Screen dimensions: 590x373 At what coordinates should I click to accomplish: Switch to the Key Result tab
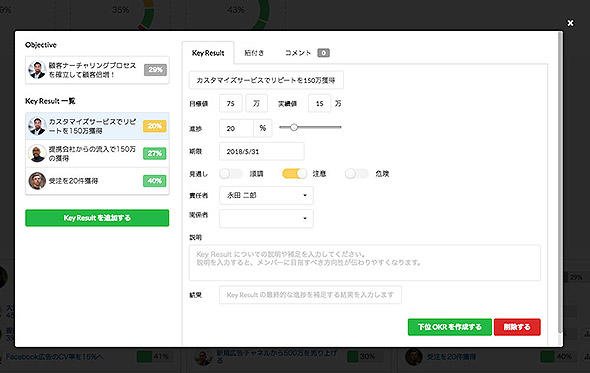click(x=208, y=53)
